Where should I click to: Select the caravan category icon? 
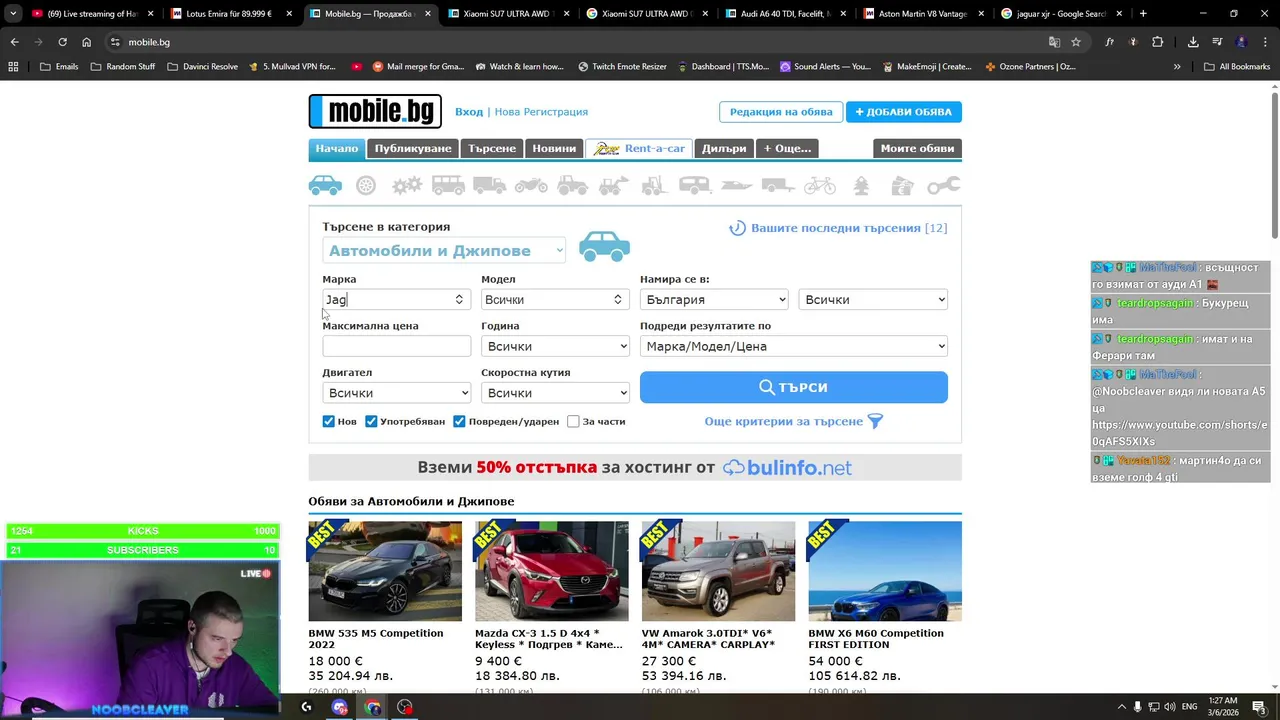coord(695,186)
